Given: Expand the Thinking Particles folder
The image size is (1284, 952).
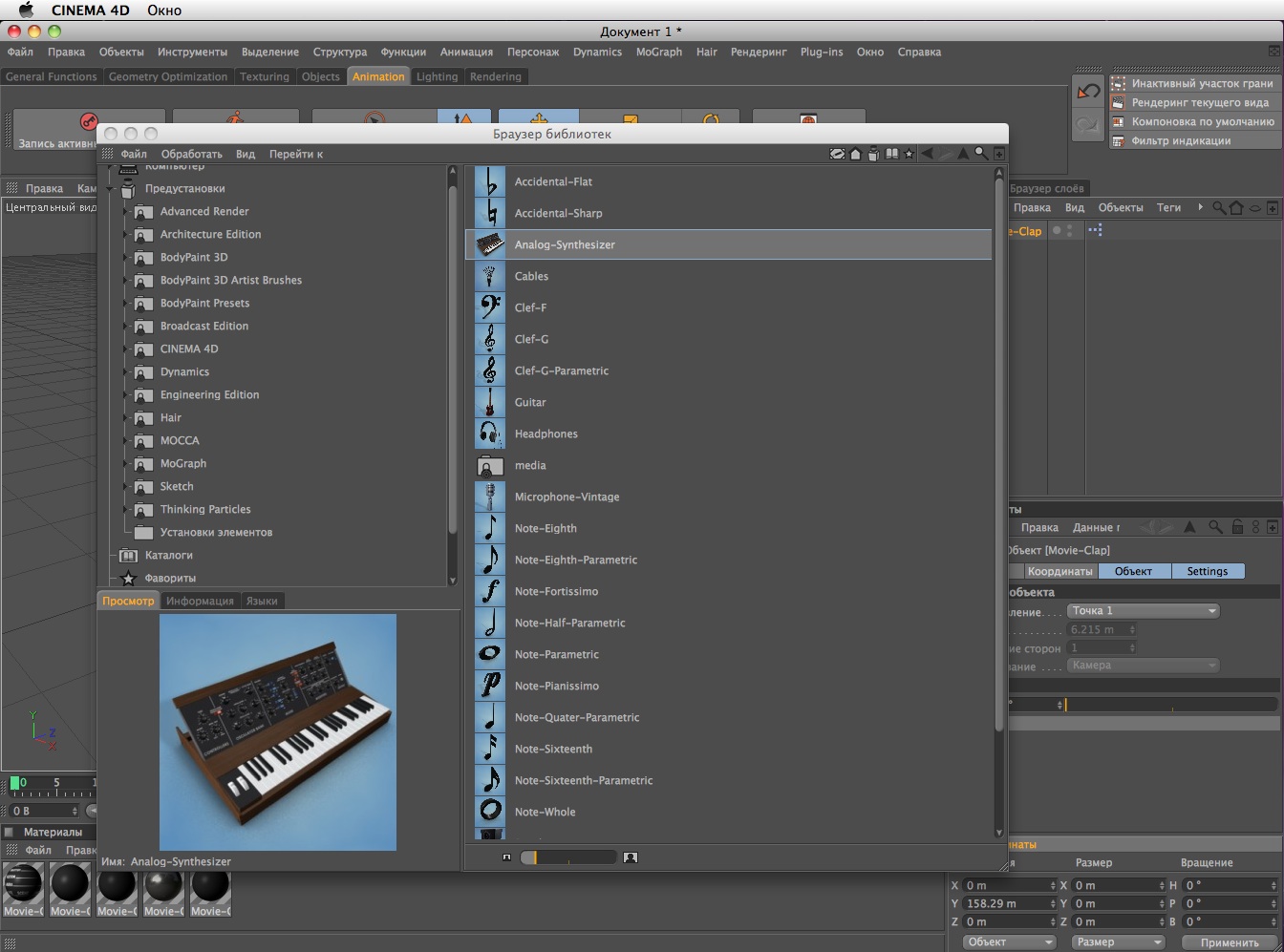Looking at the screenshot, I should (x=125, y=509).
